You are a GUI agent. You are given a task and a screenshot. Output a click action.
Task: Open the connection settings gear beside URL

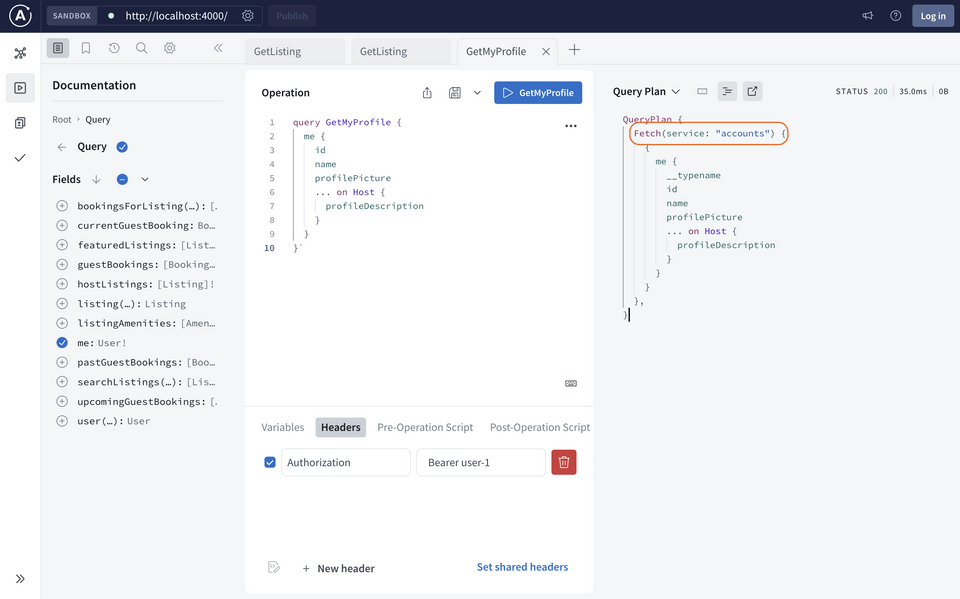(249, 16)
